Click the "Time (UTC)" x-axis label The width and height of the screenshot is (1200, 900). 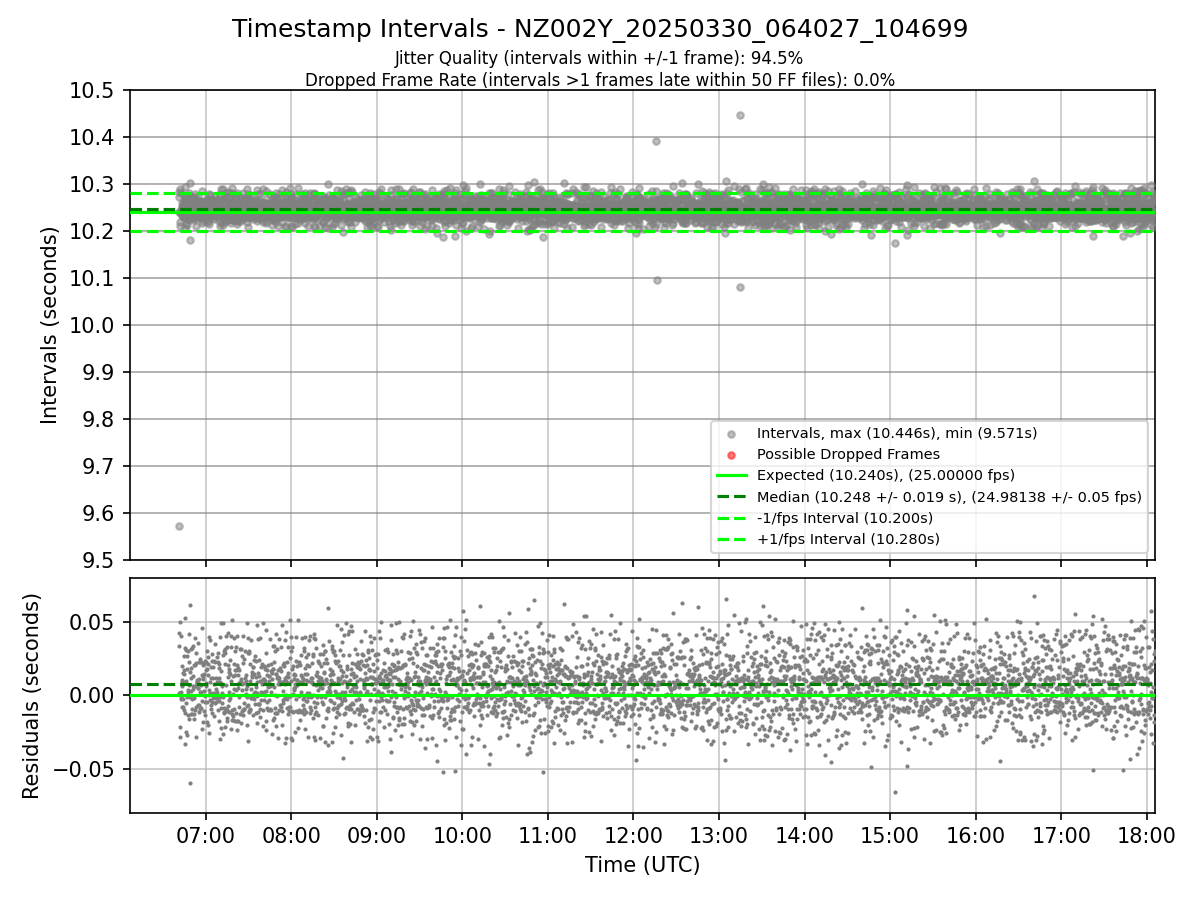coord(642,865)
